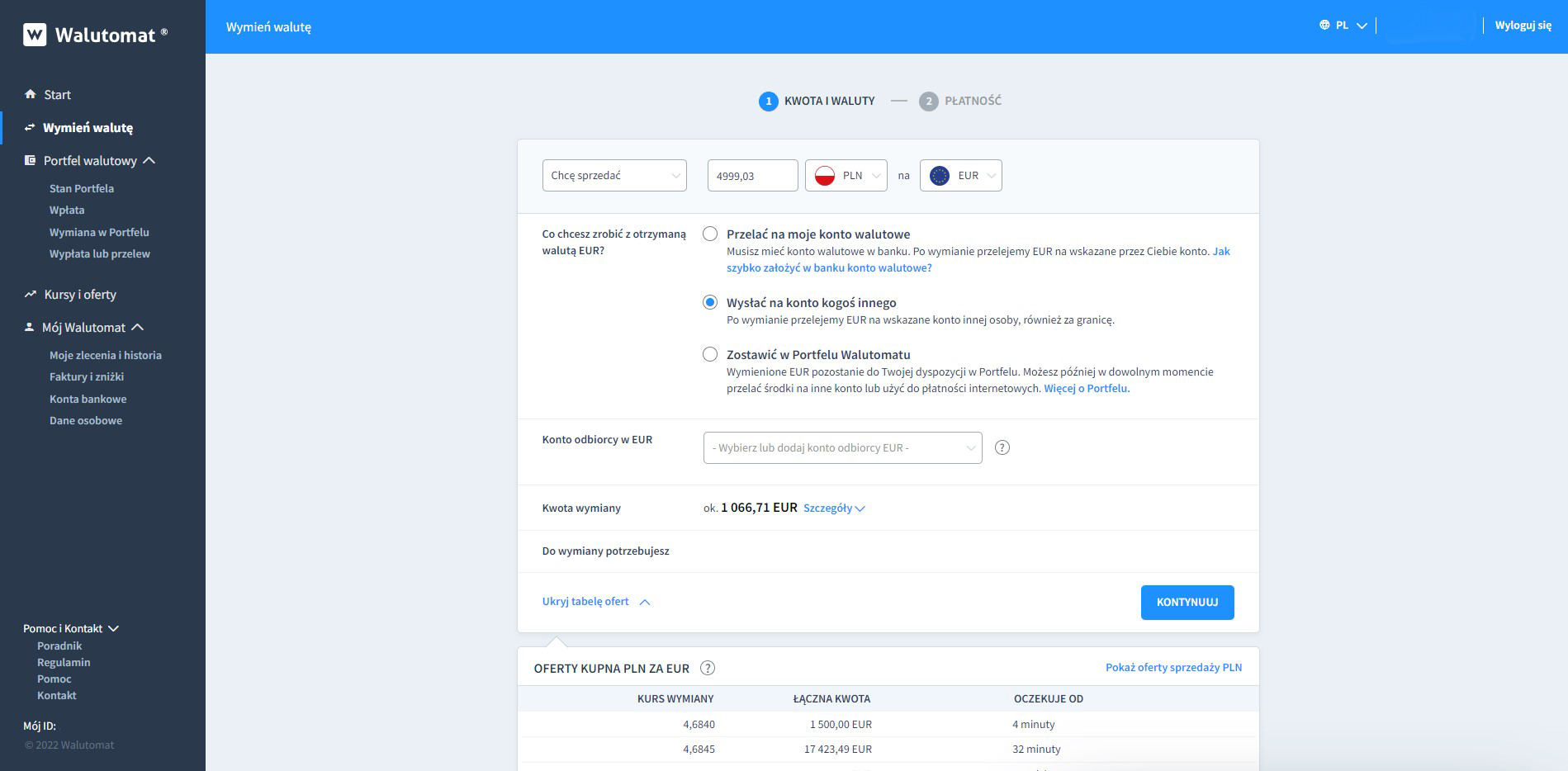This screenshot has width=1568, height=771.
Task: Select Zostawić w Portfelu Walutomatu option
Action: [710, 354]
